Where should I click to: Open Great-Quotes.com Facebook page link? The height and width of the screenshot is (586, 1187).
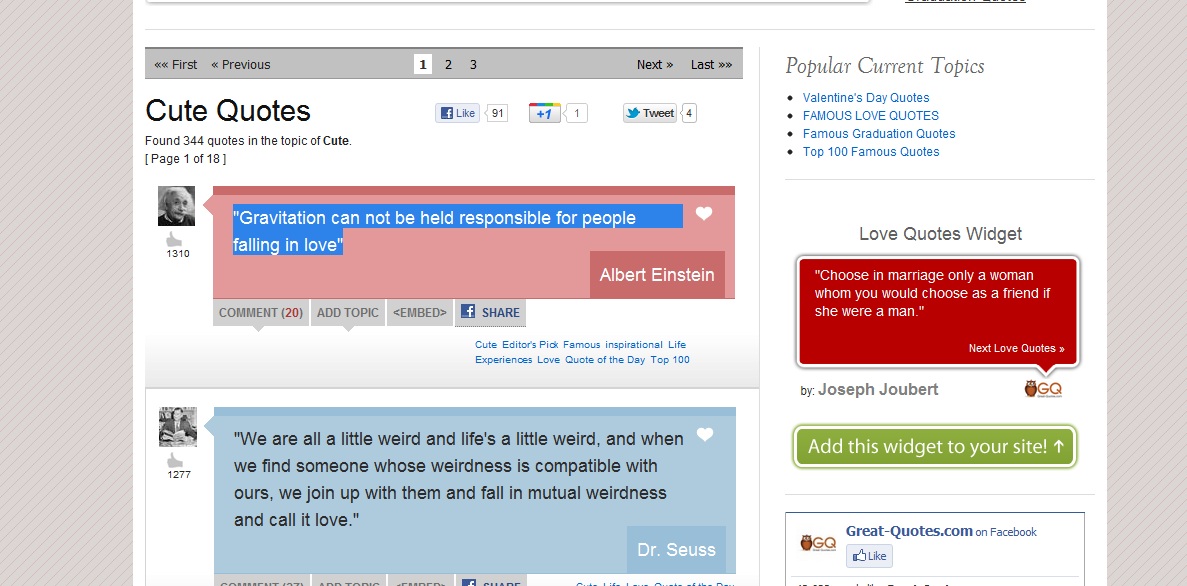pyautogui.click(x=909, y=531)
